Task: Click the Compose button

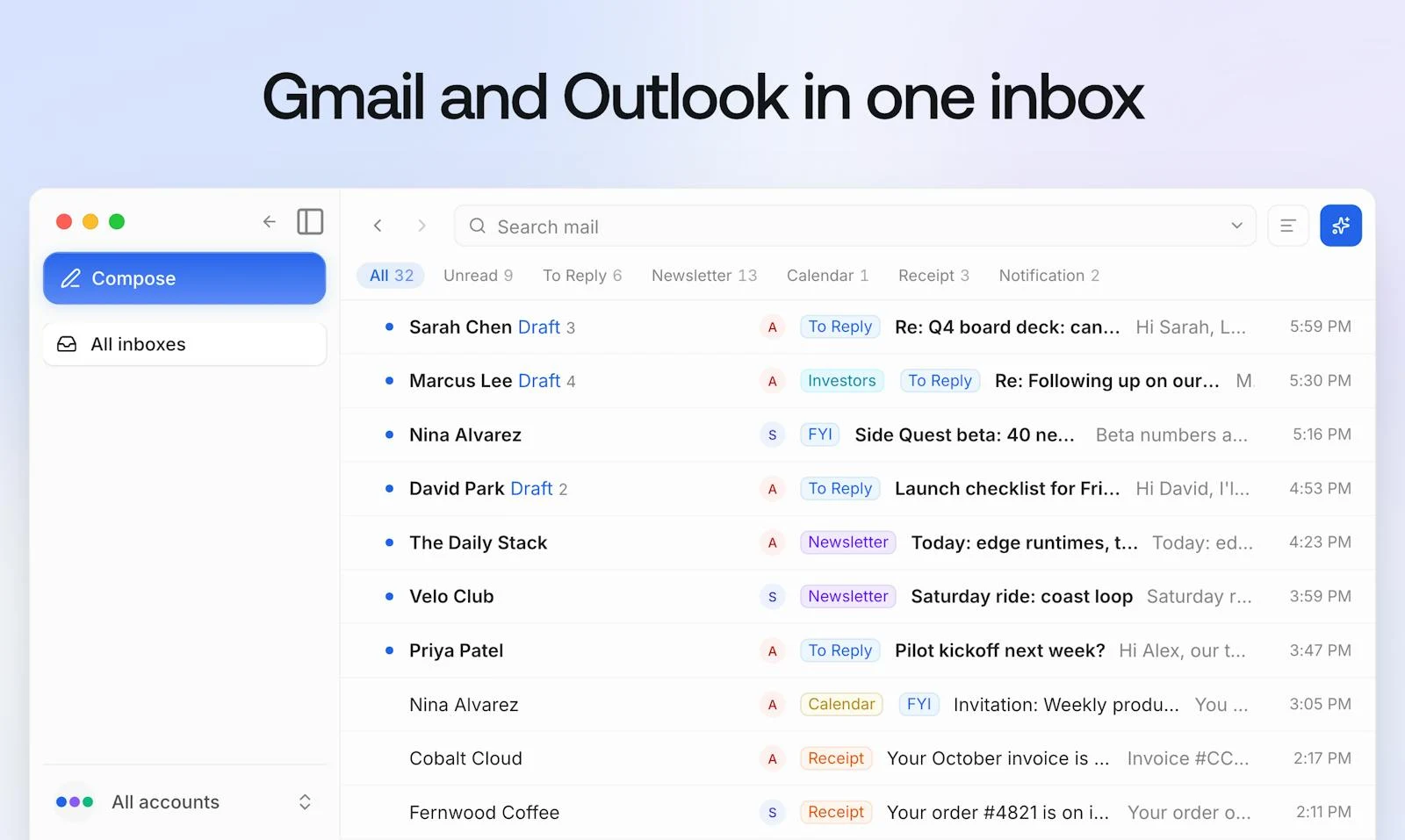Action: [x=184, y=278]
